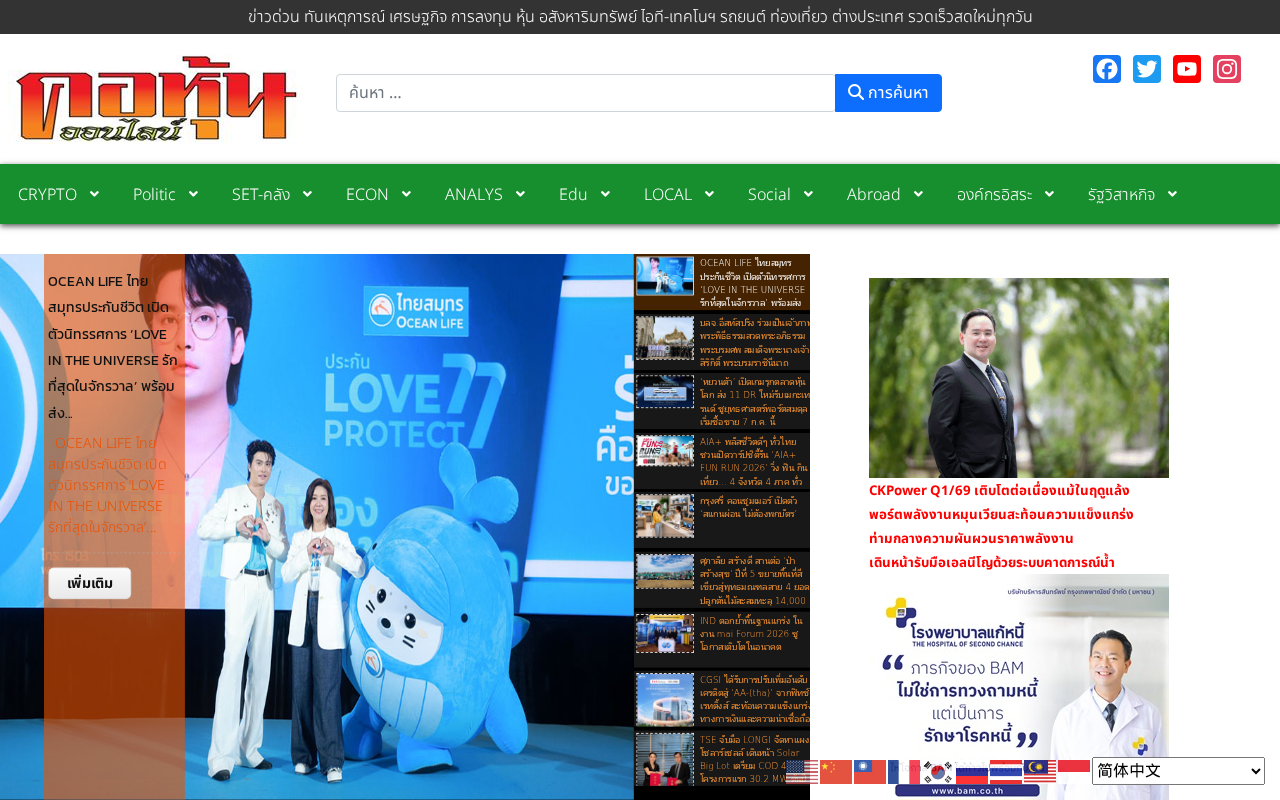Select the IND mai Forum 2026 story thumbnail
Image resolution: width=1280 pixels, height=800 pixels.
point(665,634)
